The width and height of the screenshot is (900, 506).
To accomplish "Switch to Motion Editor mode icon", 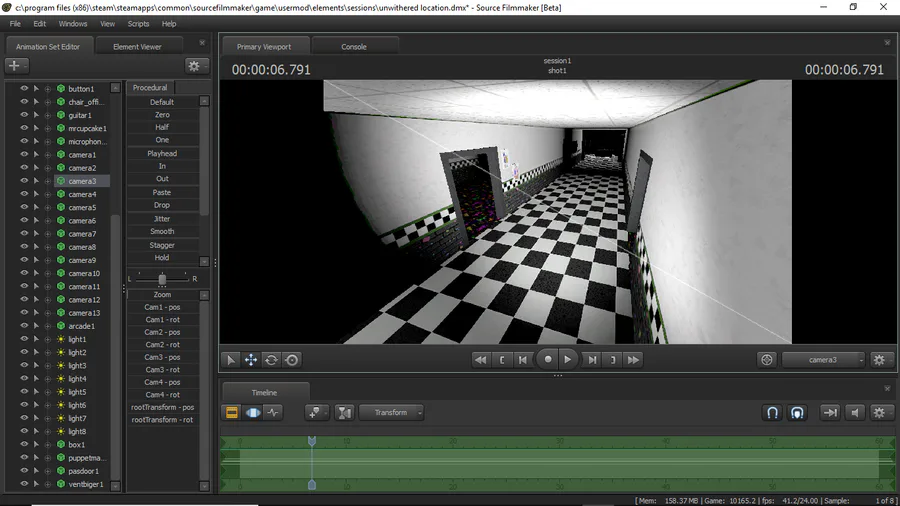I will pos(253,412).
